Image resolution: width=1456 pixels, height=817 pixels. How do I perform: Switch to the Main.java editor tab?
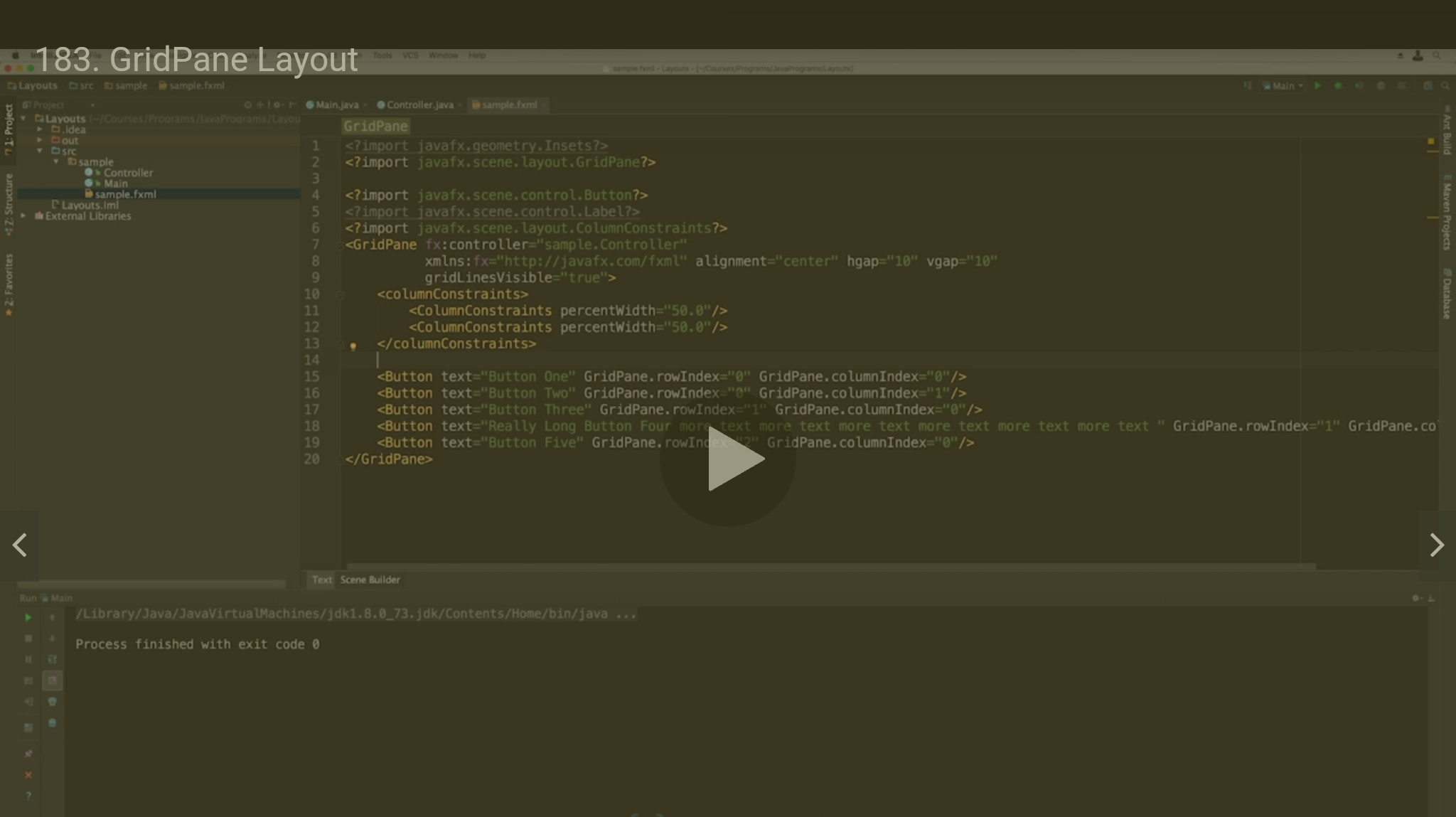click(x=336, y=105)
